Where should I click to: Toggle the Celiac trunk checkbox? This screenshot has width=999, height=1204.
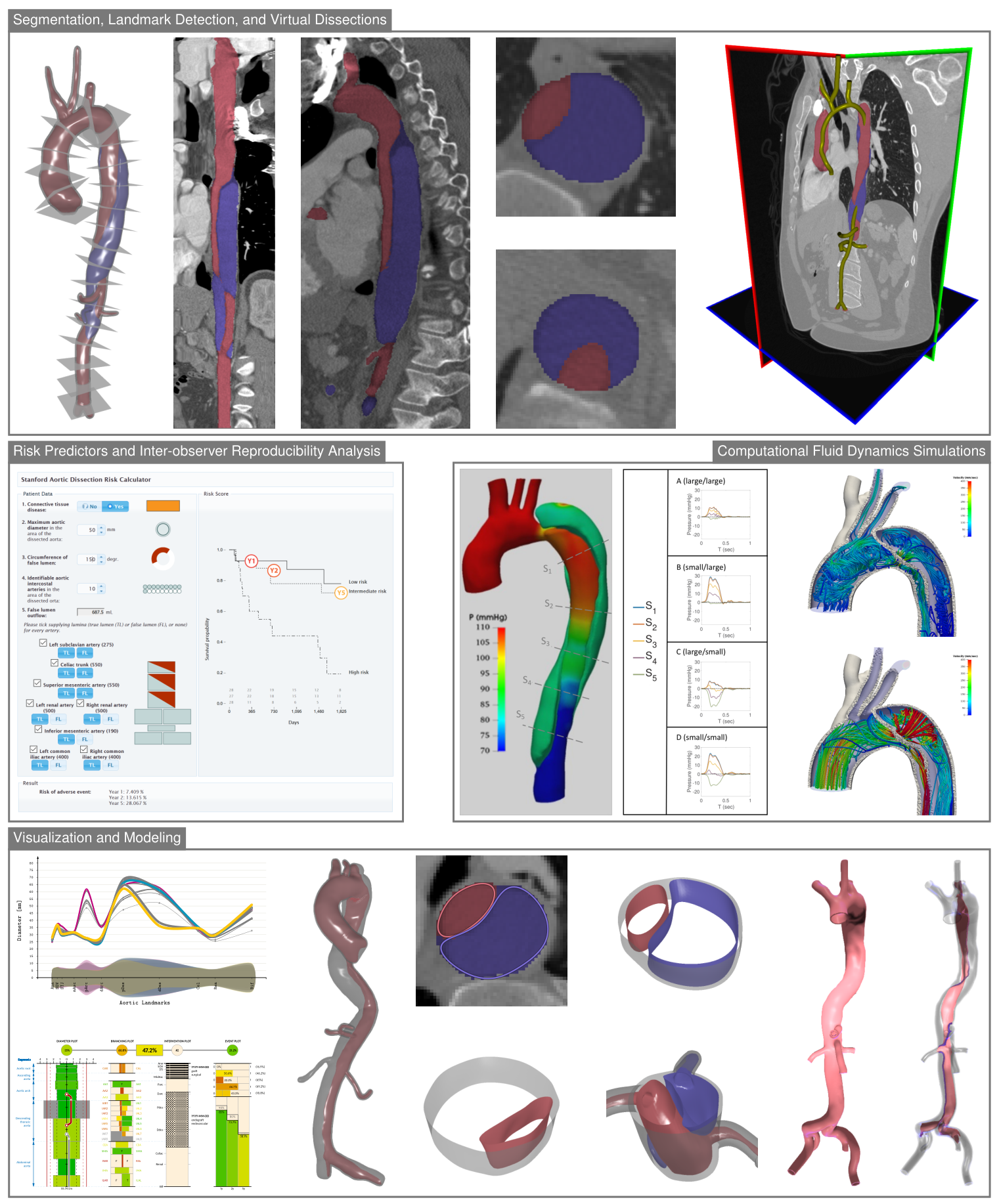click(55, 663)
